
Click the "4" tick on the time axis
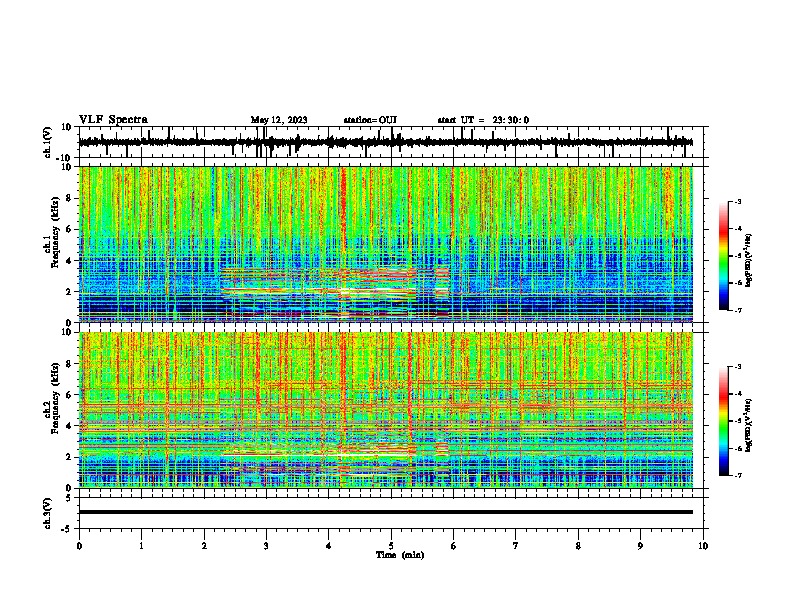click(x=329, y=546)
